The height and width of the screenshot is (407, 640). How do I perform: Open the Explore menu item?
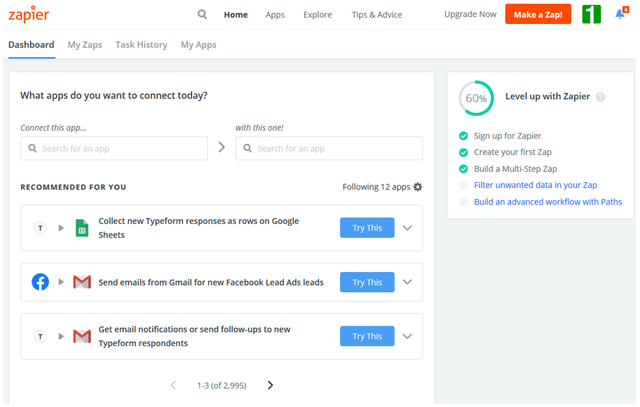coord(318,15)
